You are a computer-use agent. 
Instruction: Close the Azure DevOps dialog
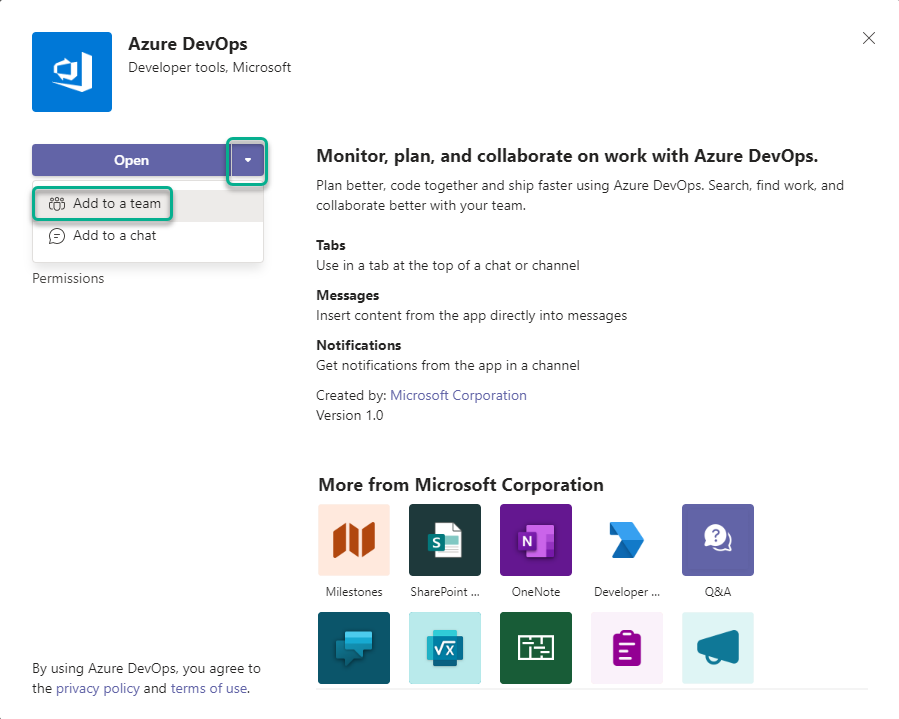[x=869, y=38]
